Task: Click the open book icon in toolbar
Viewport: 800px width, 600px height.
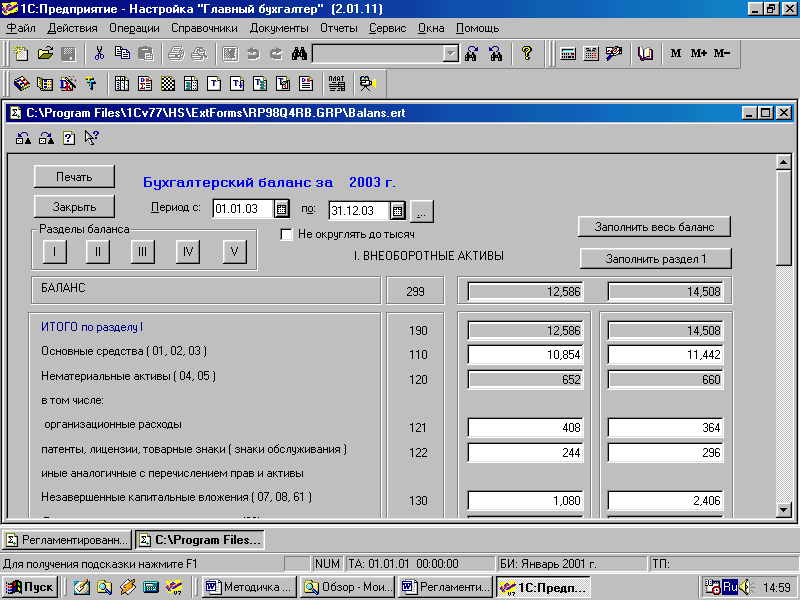Action: (x=645, y=54)
